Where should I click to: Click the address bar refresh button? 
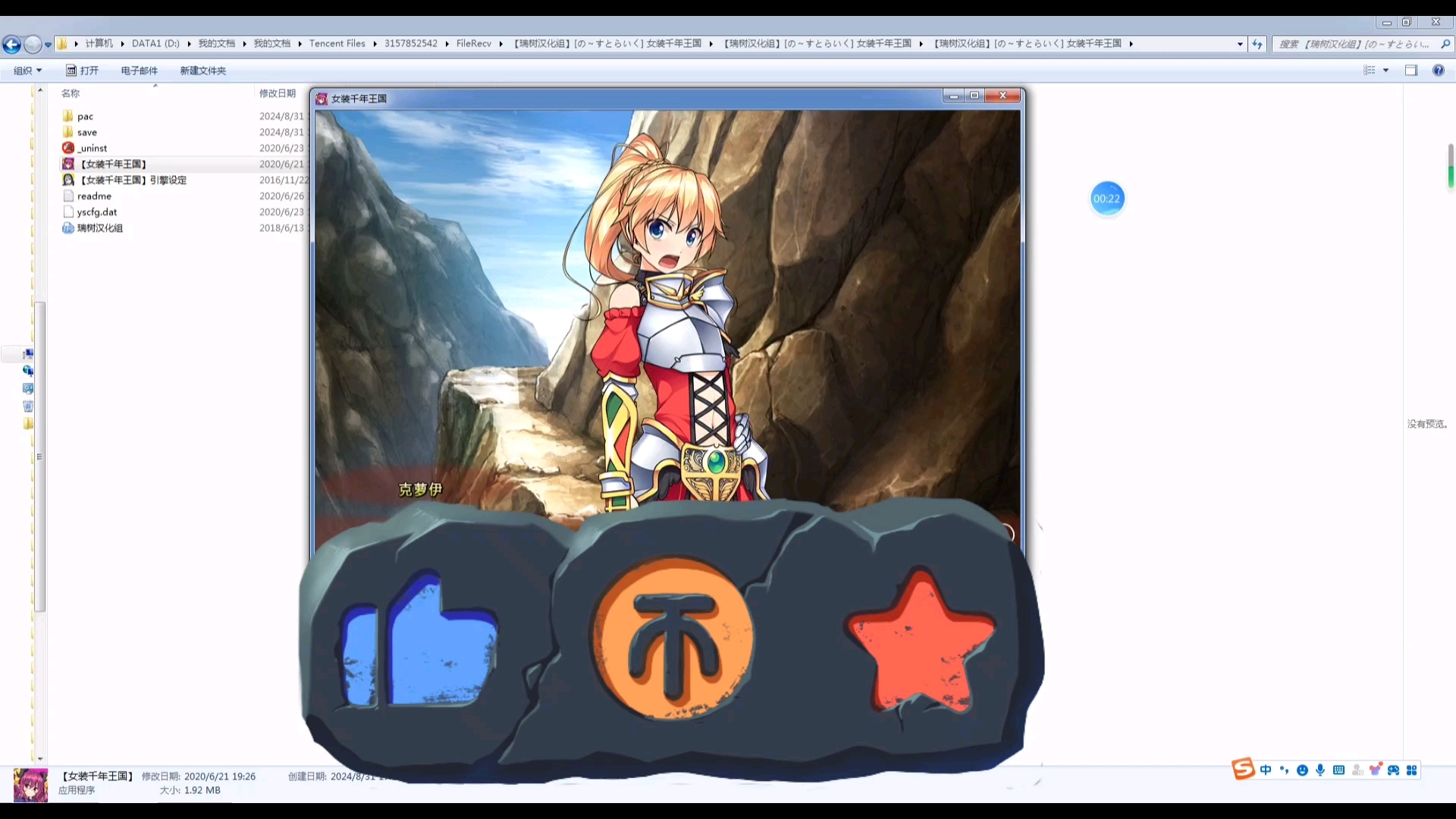1257,44
